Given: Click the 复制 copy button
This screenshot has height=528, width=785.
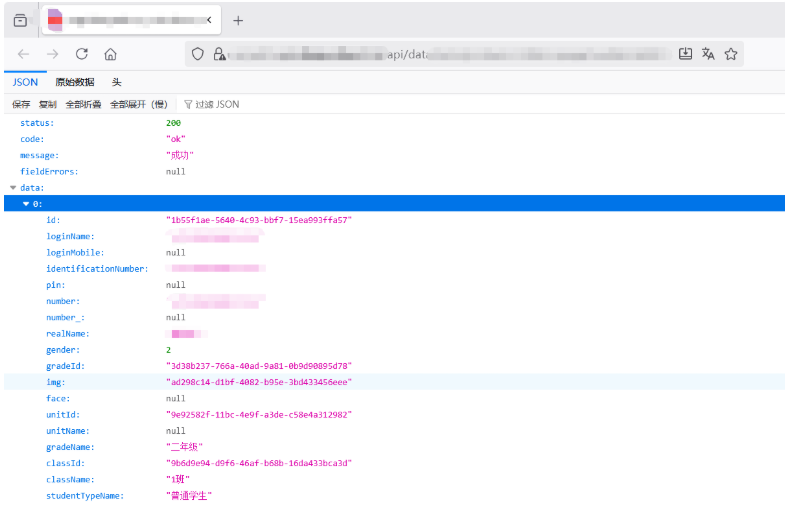Looking at the screenshot, I should [48, 104].
